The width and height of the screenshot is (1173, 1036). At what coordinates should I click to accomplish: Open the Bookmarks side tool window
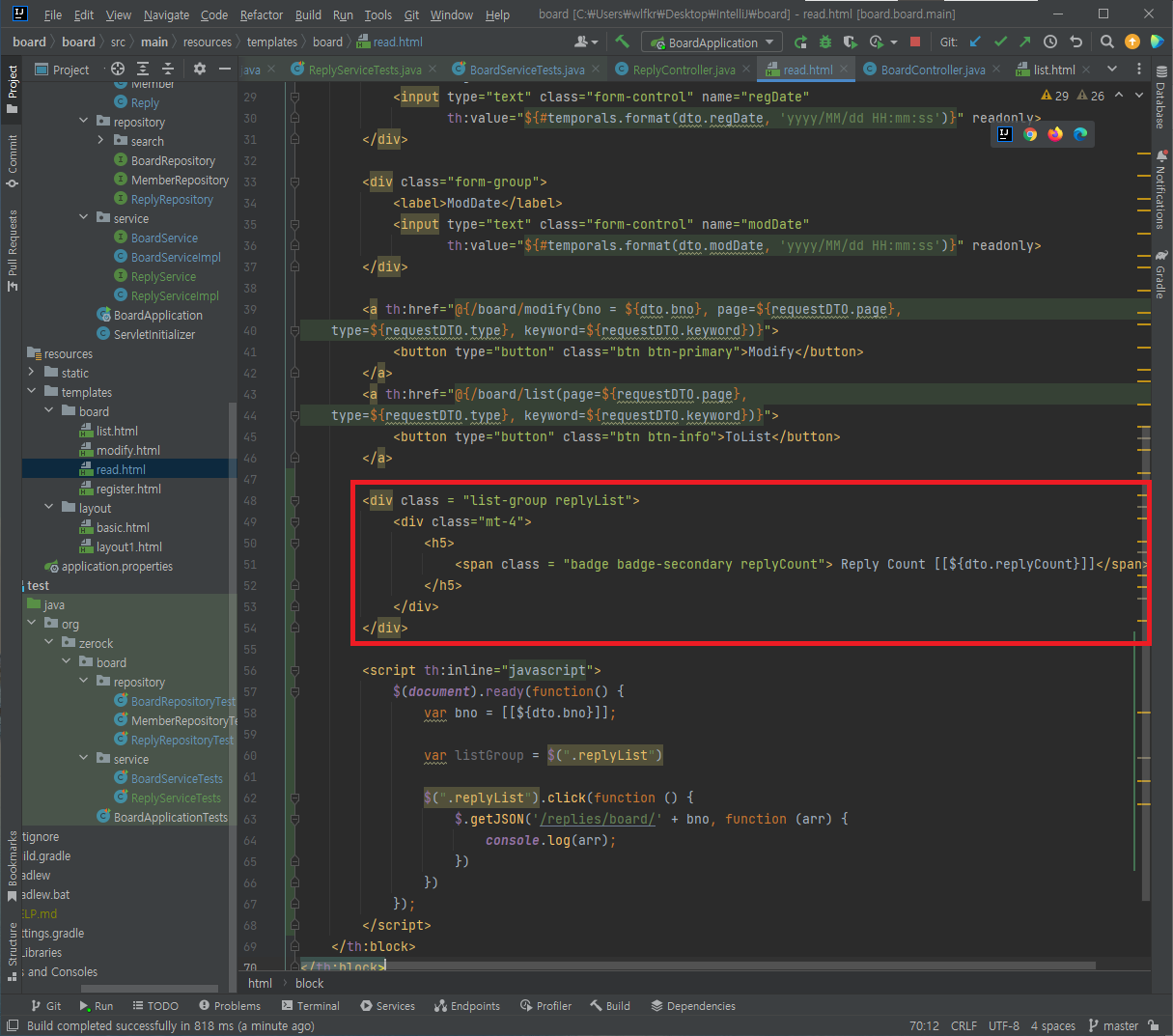[13, 866]
